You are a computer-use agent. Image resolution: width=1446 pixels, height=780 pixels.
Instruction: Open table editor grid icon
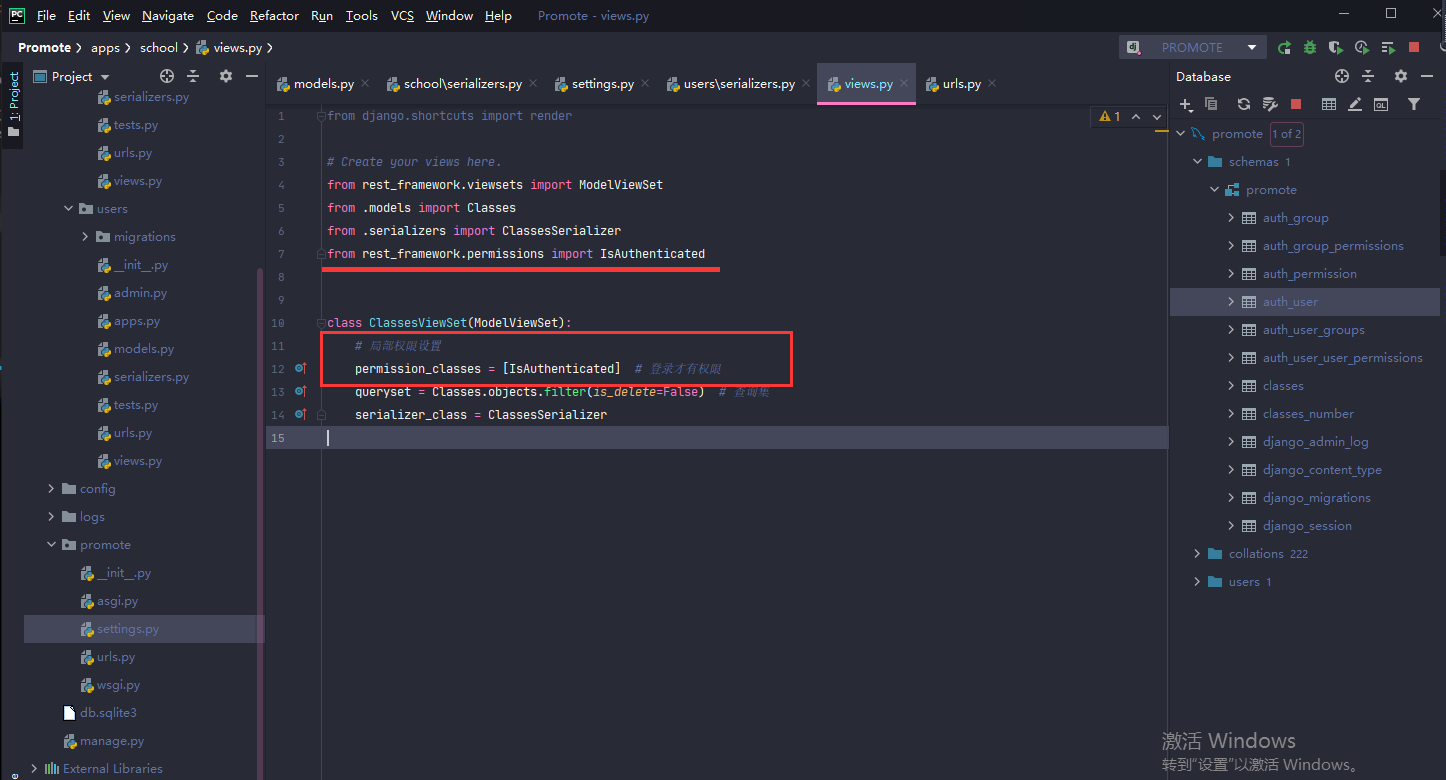(1329, 104)
